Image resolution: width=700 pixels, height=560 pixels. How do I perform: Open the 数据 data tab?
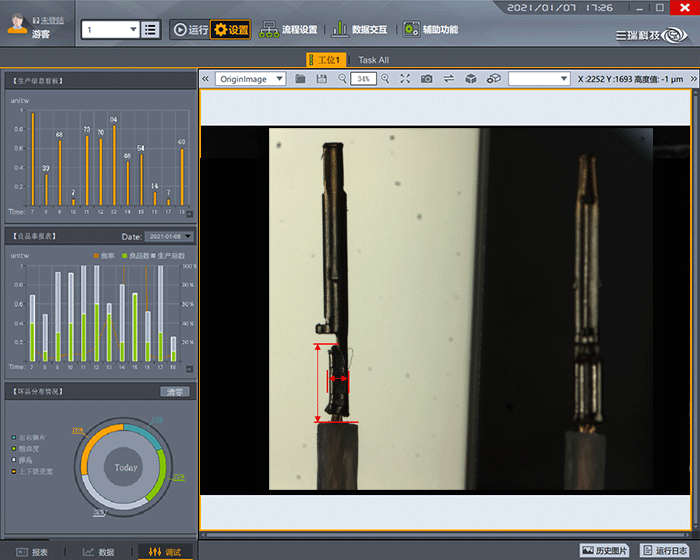[x=99, y=552]
